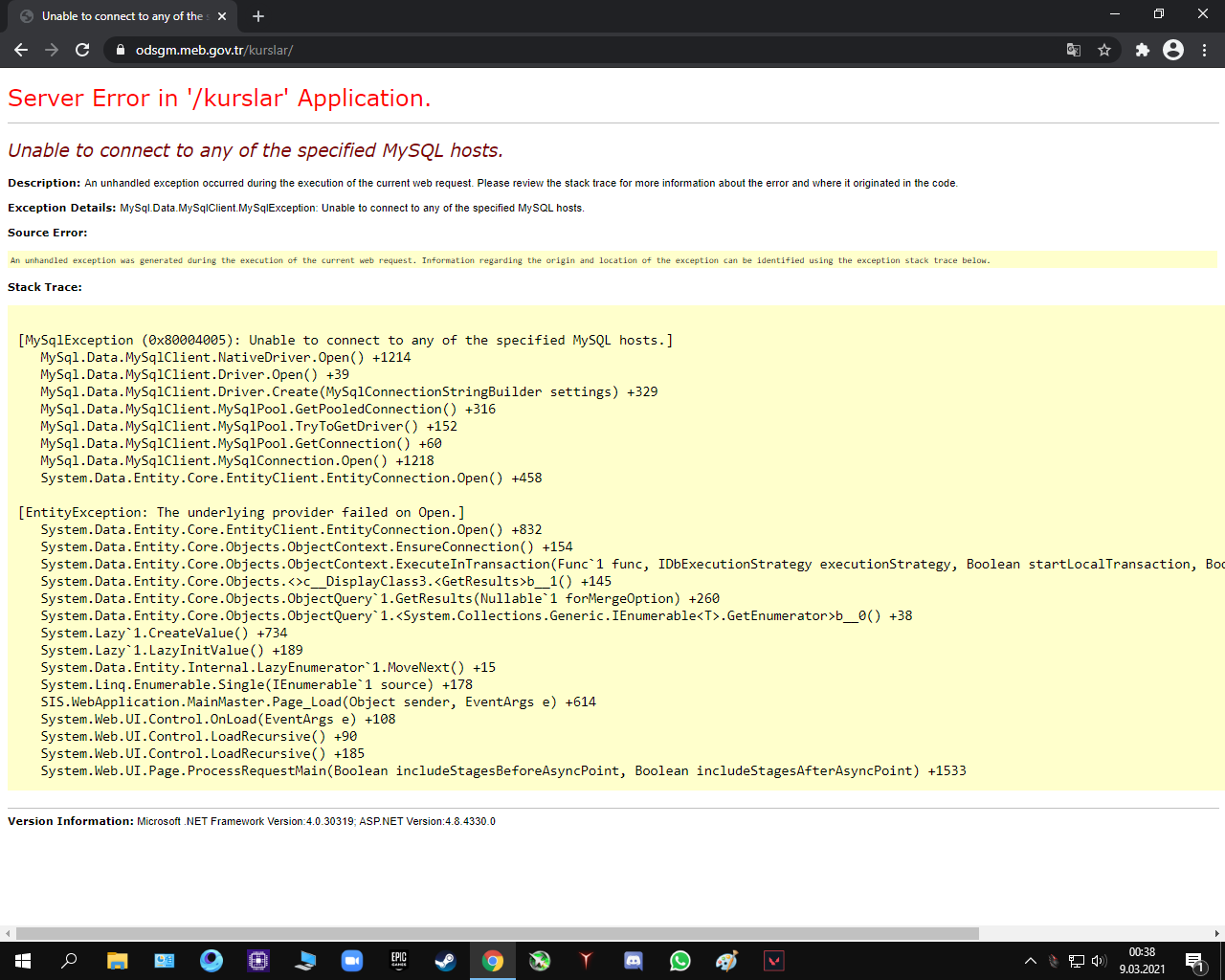Close the 'Unable to connect' tab
The image size is (1225, 980).
(x=222, y=16)
